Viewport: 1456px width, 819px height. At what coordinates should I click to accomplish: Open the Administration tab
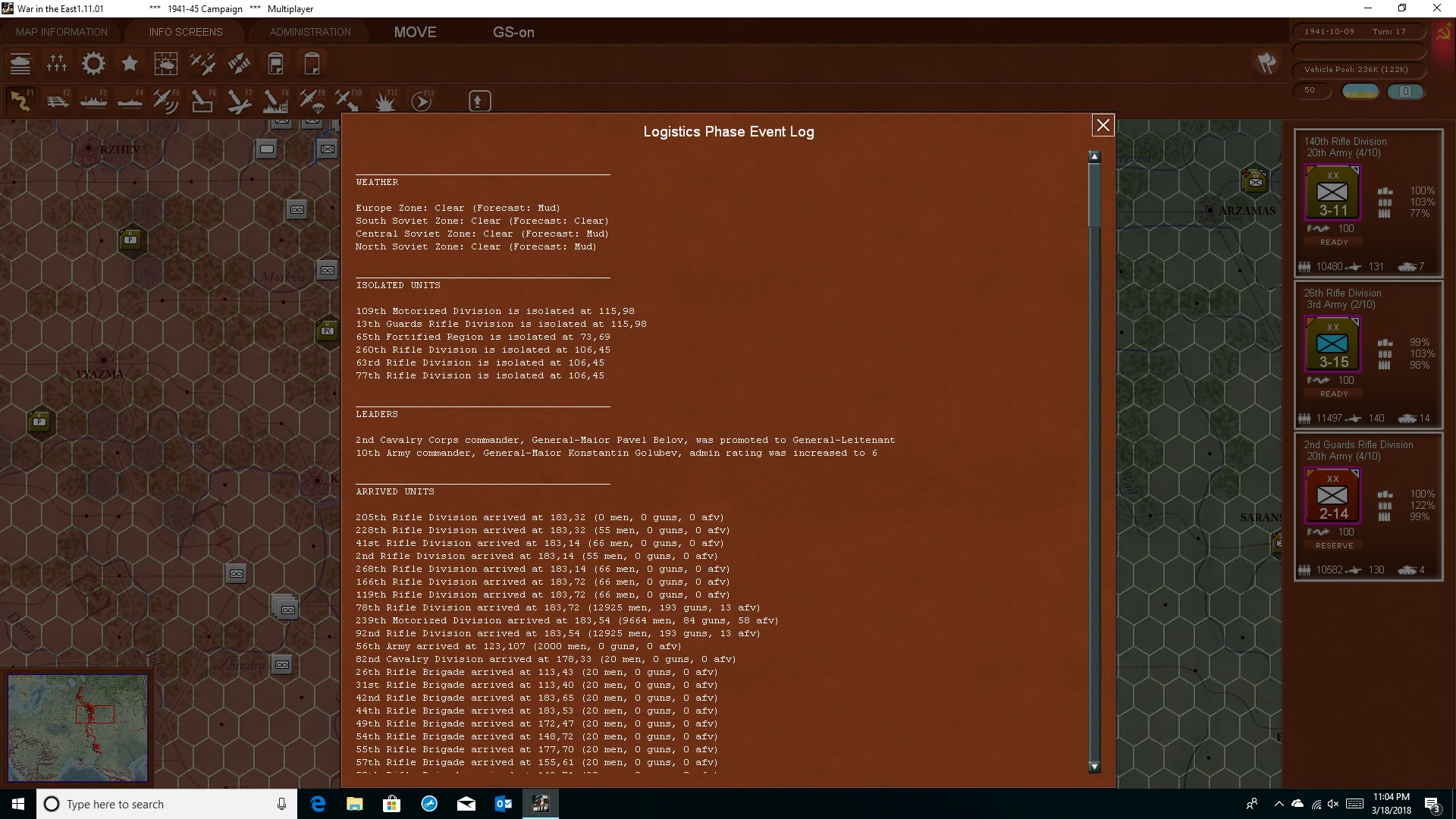(x=310, y=32)
